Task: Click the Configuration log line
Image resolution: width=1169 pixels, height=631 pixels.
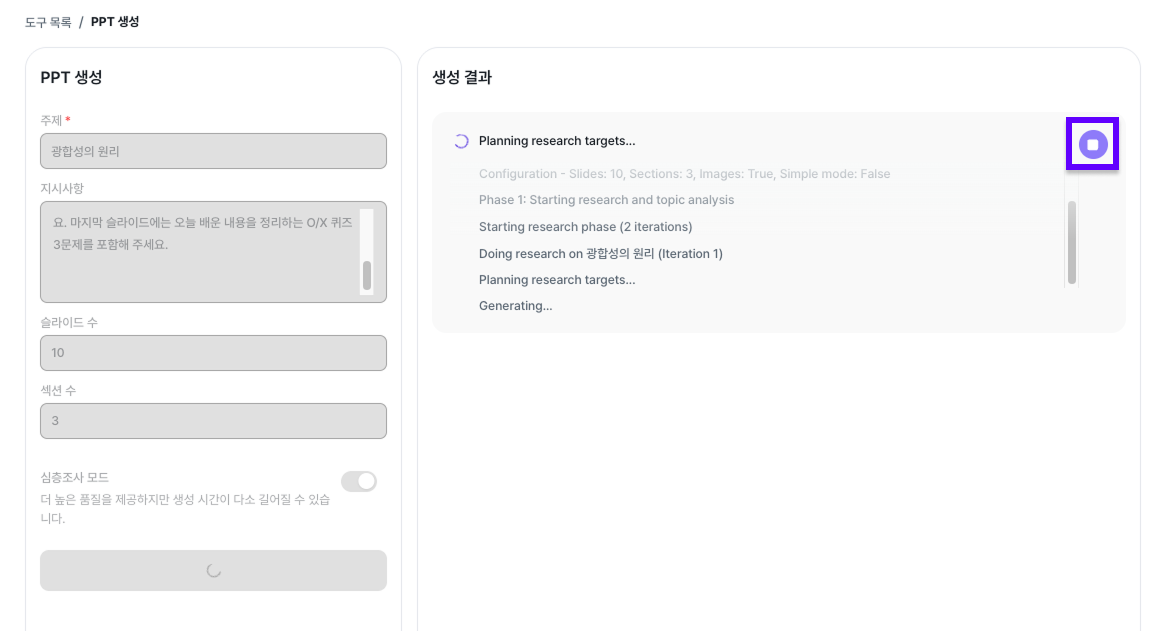Action: 684,174
